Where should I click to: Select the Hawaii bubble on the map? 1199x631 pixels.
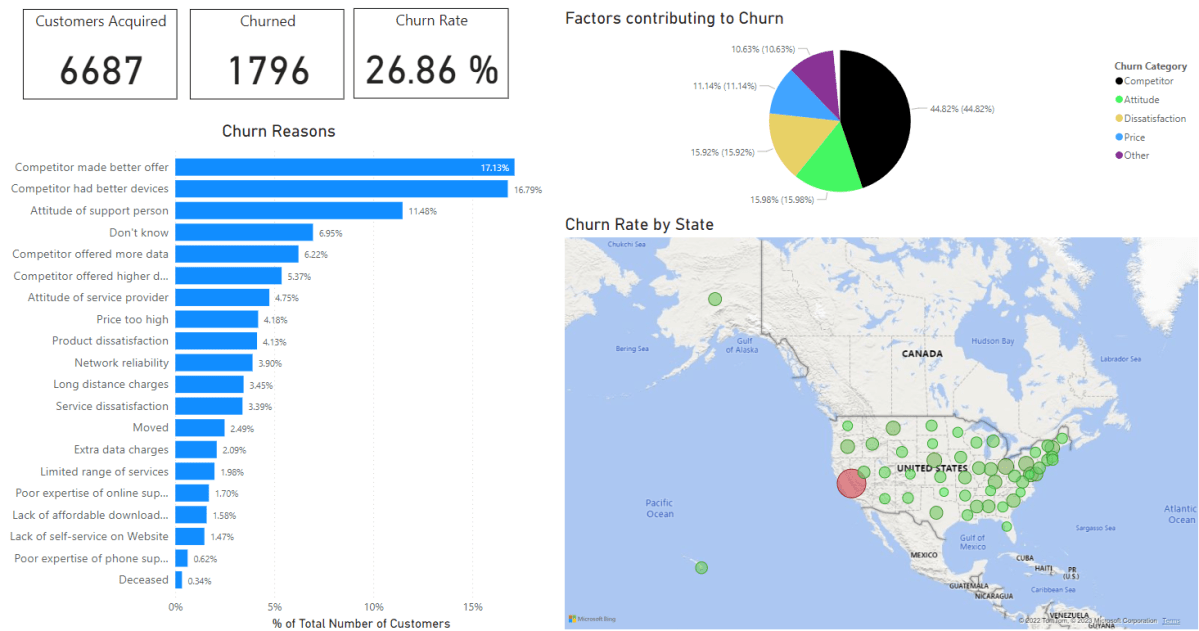701,567
